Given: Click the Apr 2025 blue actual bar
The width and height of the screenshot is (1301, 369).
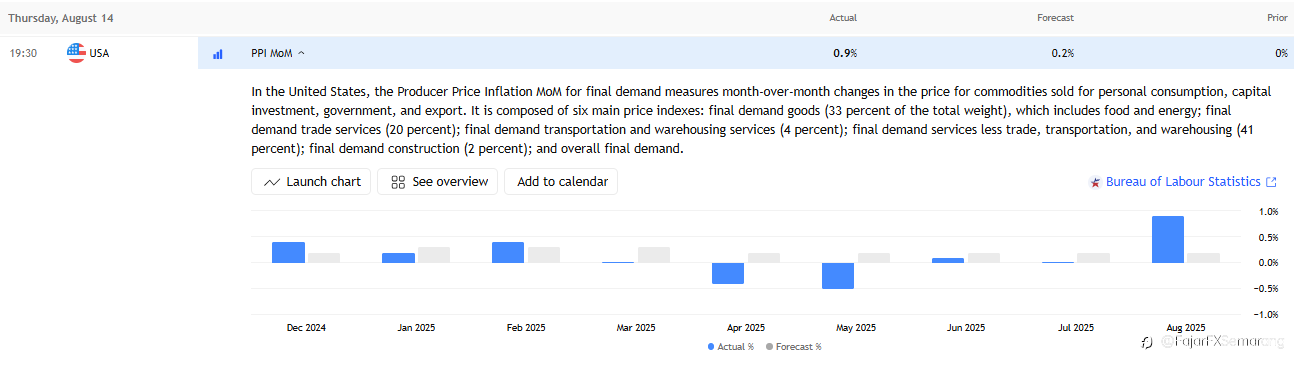Looking at the screenshot, I should [728, 273].
